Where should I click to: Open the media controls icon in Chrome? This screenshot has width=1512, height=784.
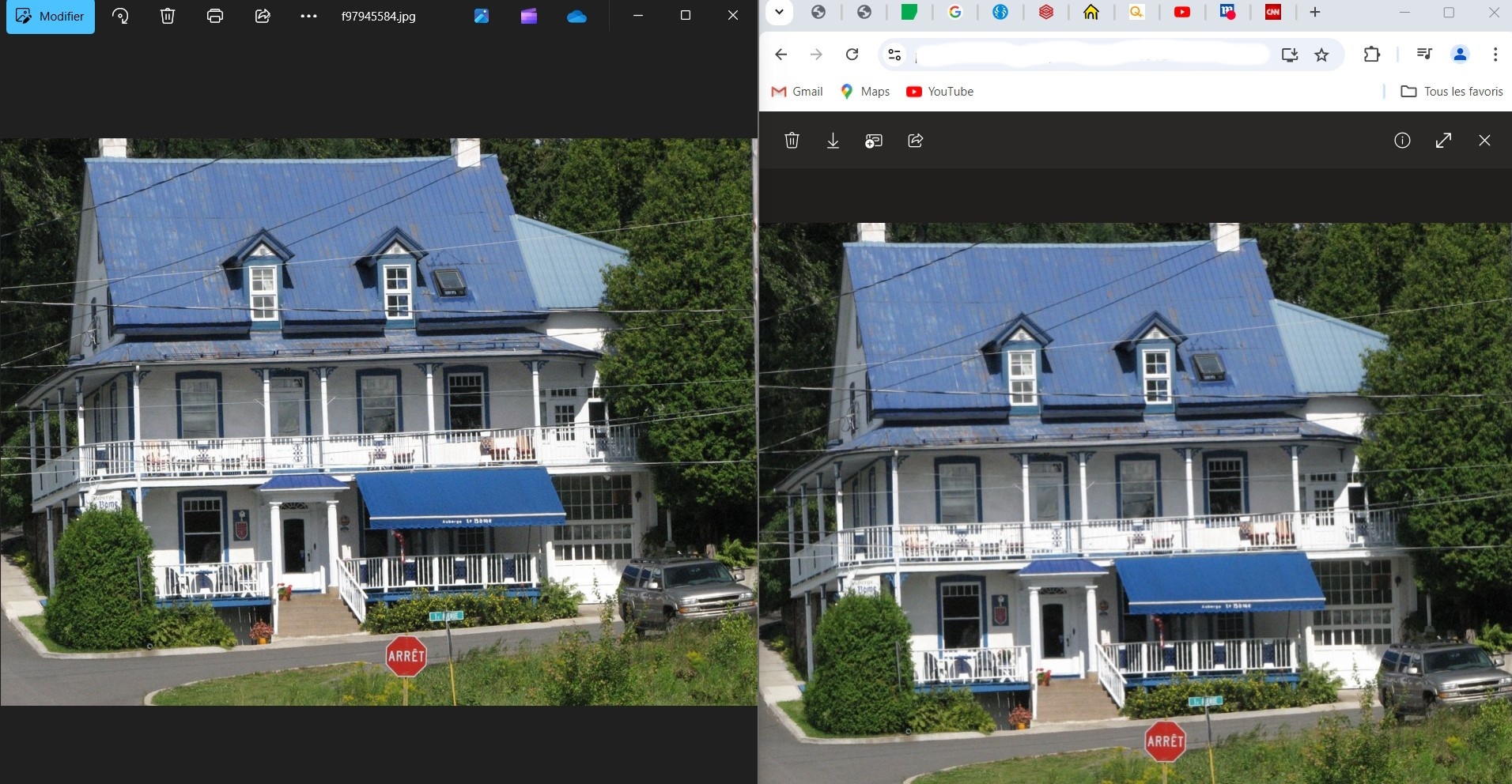[x=1424, y=55]
